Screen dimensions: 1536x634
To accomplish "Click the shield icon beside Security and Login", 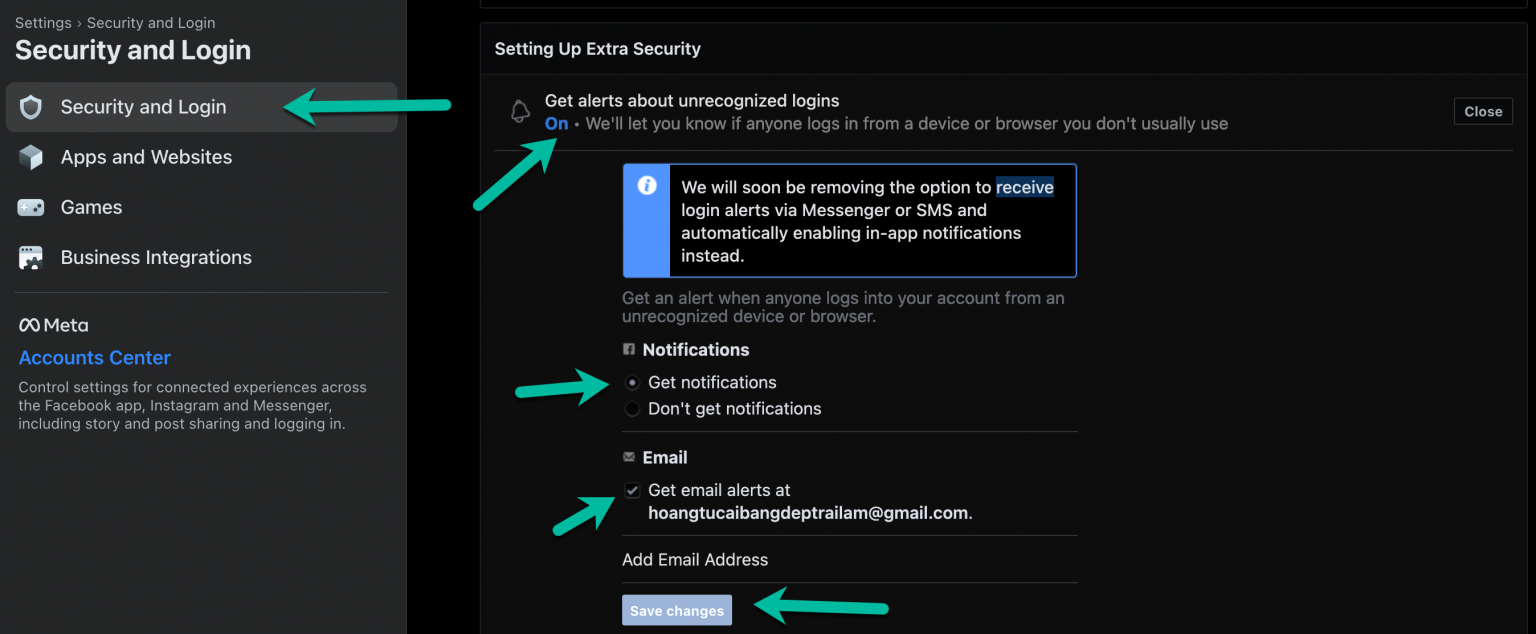I will pyautogui.click(x=32, y=107).
